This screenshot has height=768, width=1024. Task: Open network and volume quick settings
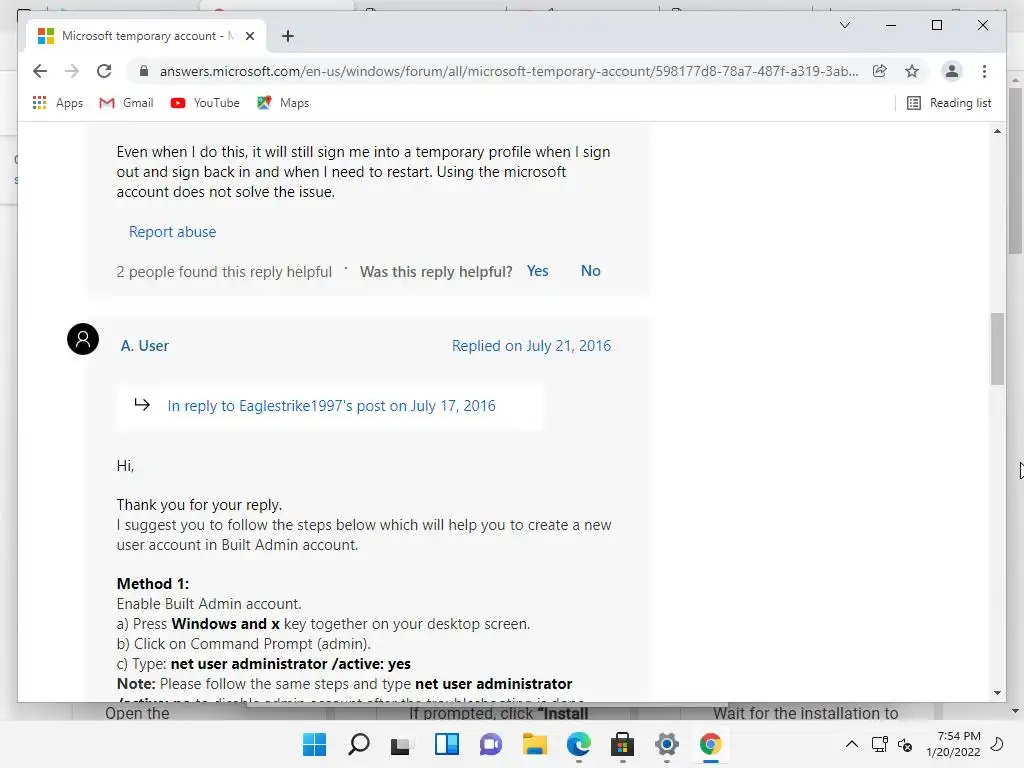point(892,744)
